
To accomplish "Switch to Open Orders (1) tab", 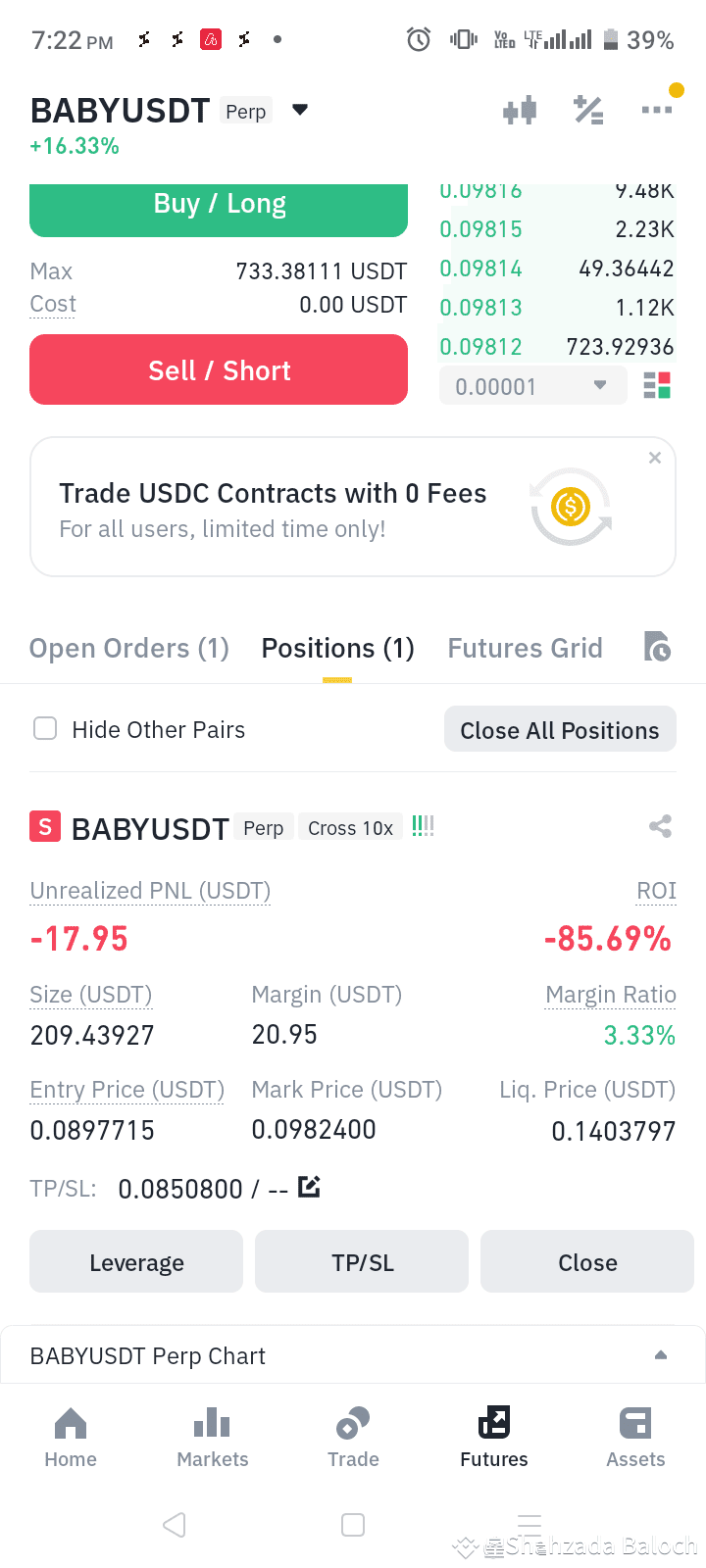I will (x=129, y=649).
